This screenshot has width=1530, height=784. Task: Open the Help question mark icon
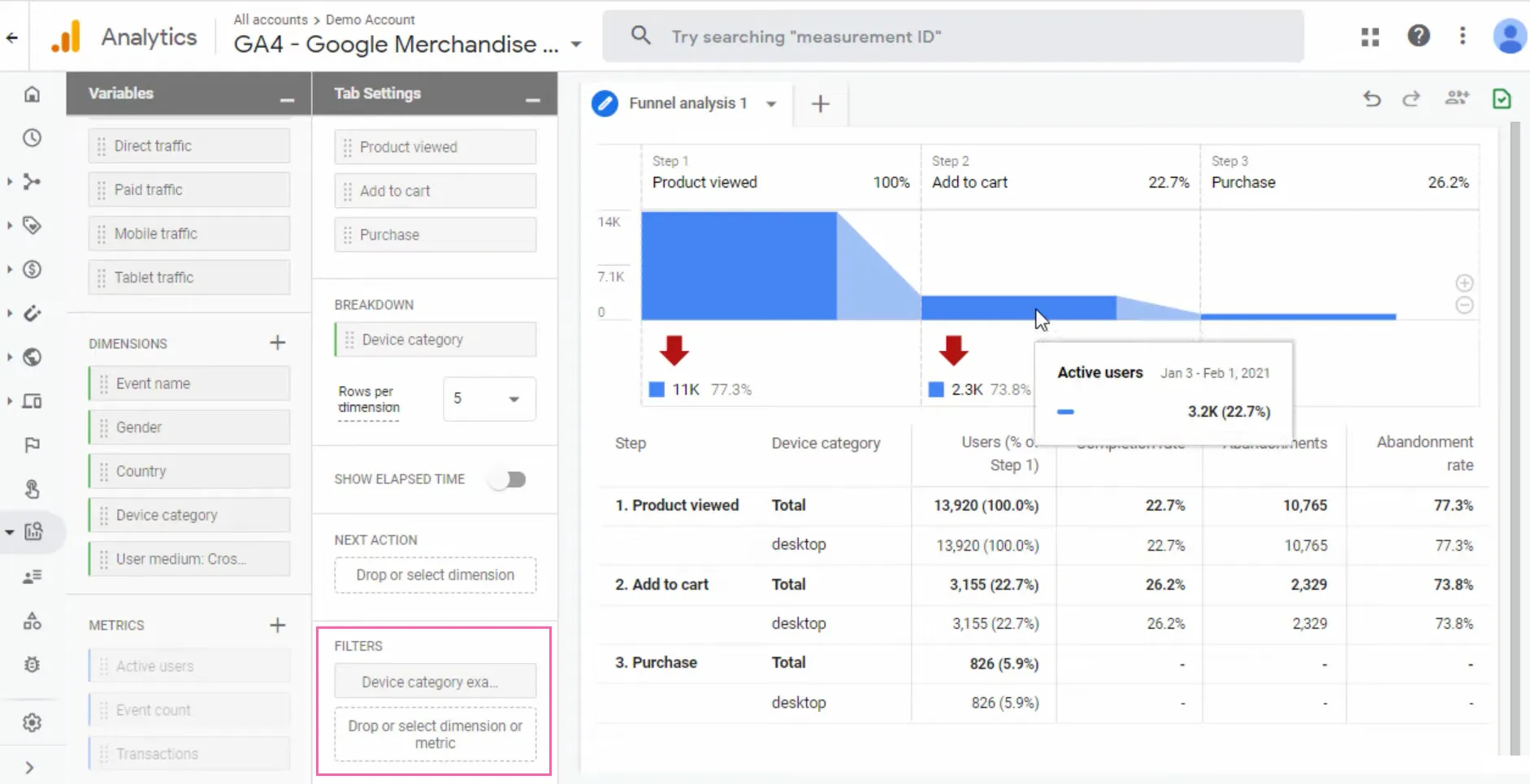(x=1419, y=36)
